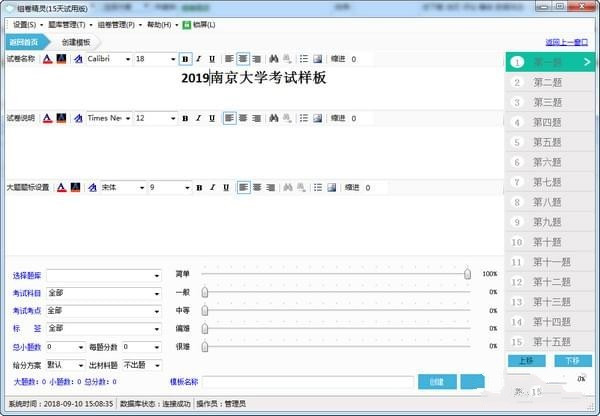Toggle italic in the 大题题标设置 toolbar
Image resolution: width=600 pixels, height=416 pixels.
(213, 188)
